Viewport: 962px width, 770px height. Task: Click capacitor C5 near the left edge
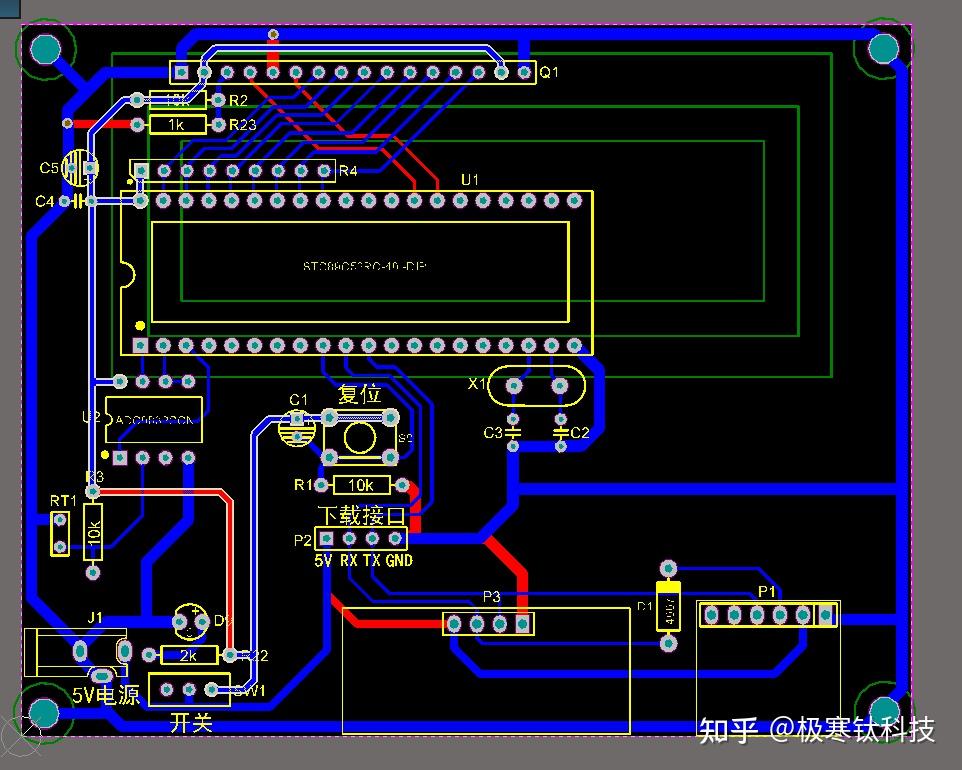pos(80,167)
